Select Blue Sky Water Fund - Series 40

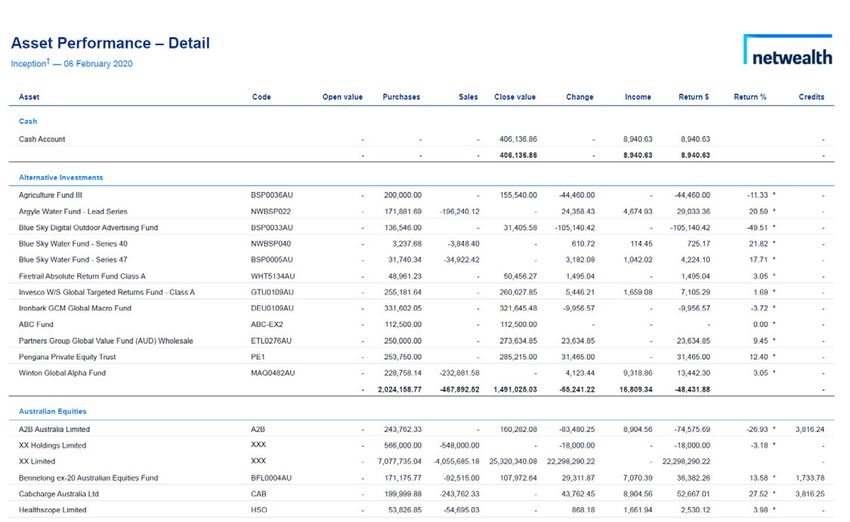73,244
